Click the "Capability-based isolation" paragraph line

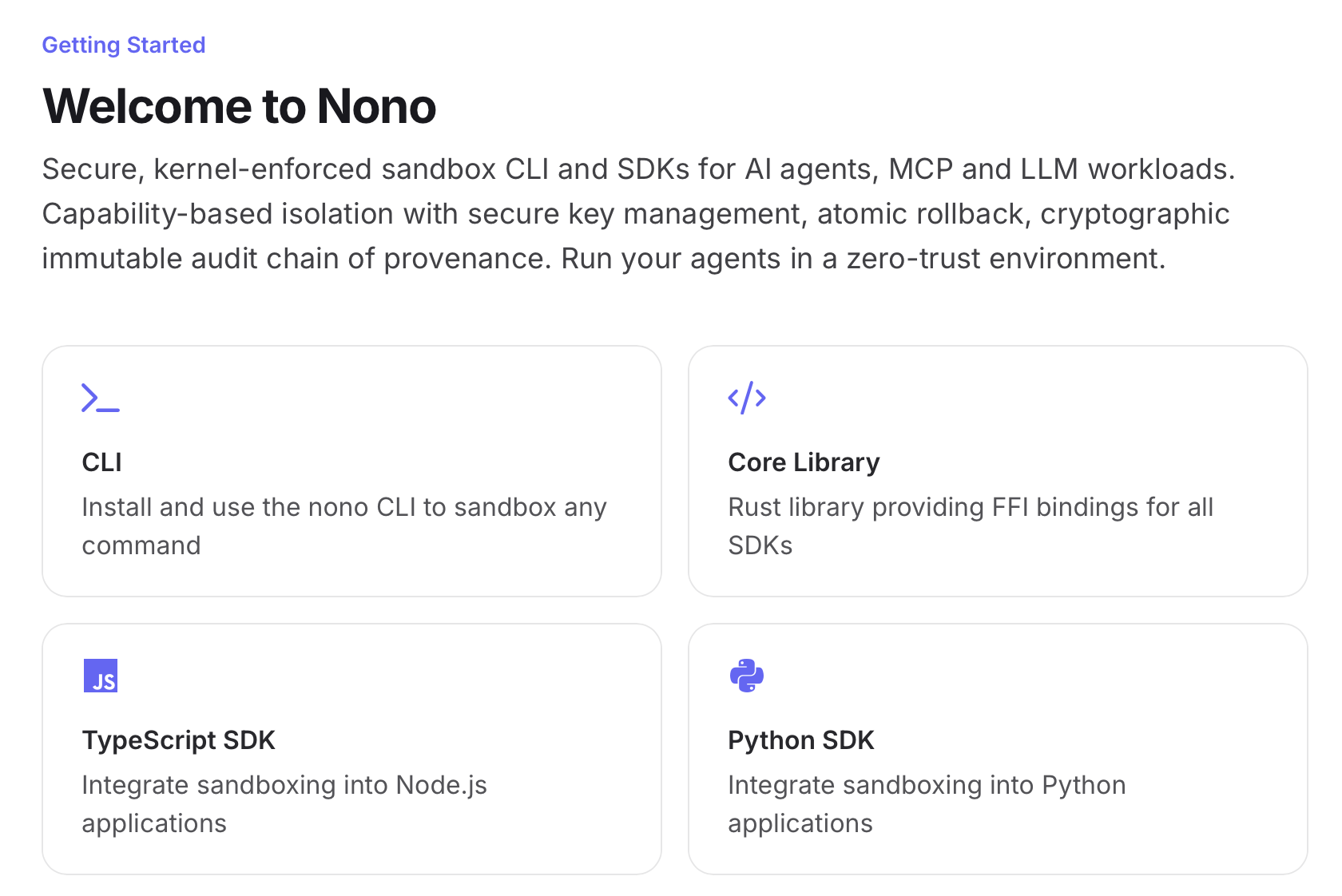(x=635, y=214)
